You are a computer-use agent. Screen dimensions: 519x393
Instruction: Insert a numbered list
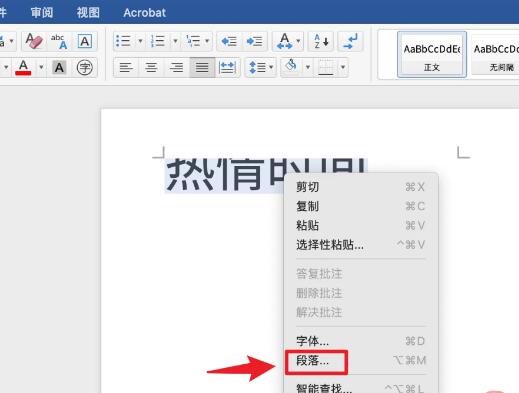tap(158, 41)
